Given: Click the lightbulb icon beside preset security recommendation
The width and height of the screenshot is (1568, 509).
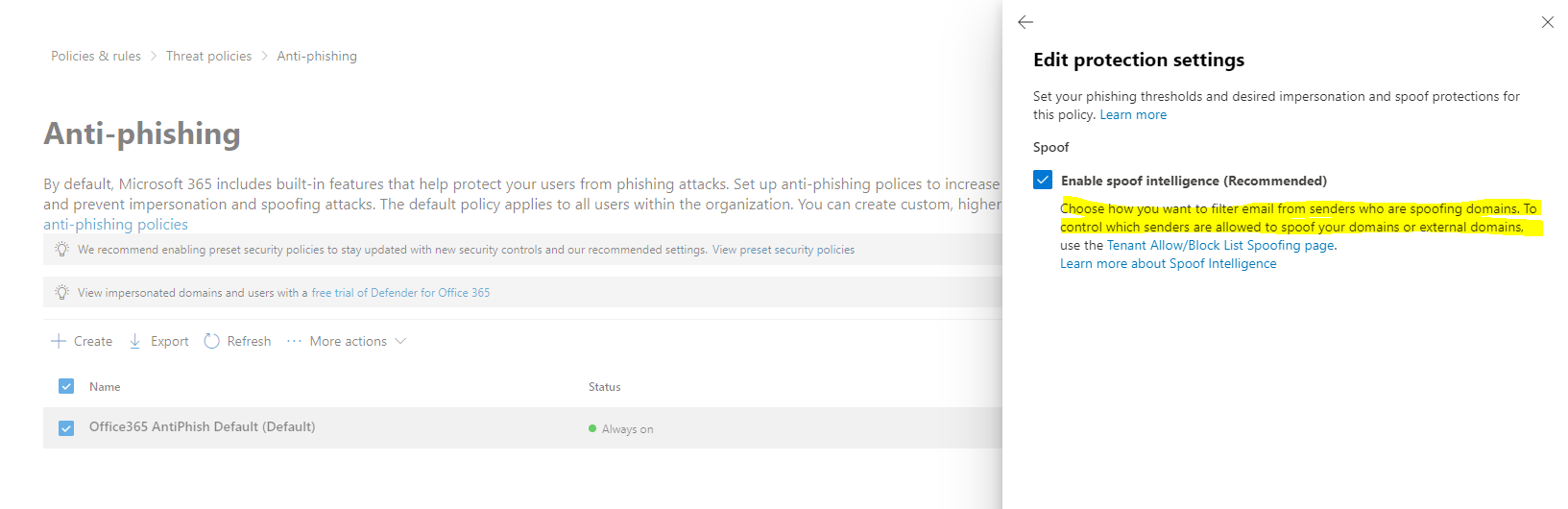Looking at the screenshot, I should (62, 249).
